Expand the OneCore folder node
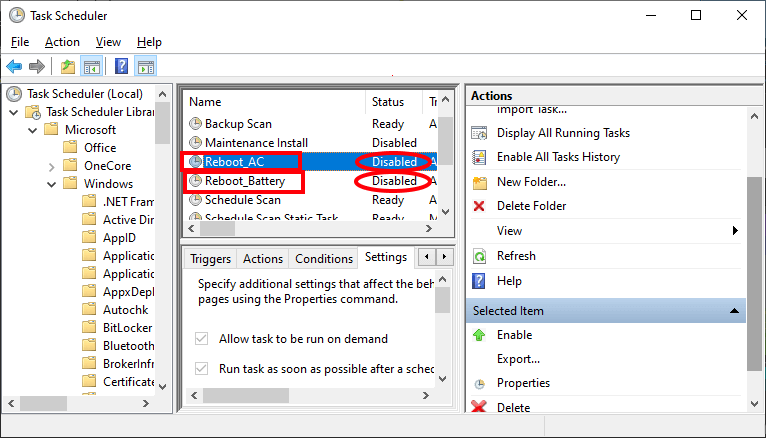The width and height of the screenshot is (766, 438). [x=52, y=167]
